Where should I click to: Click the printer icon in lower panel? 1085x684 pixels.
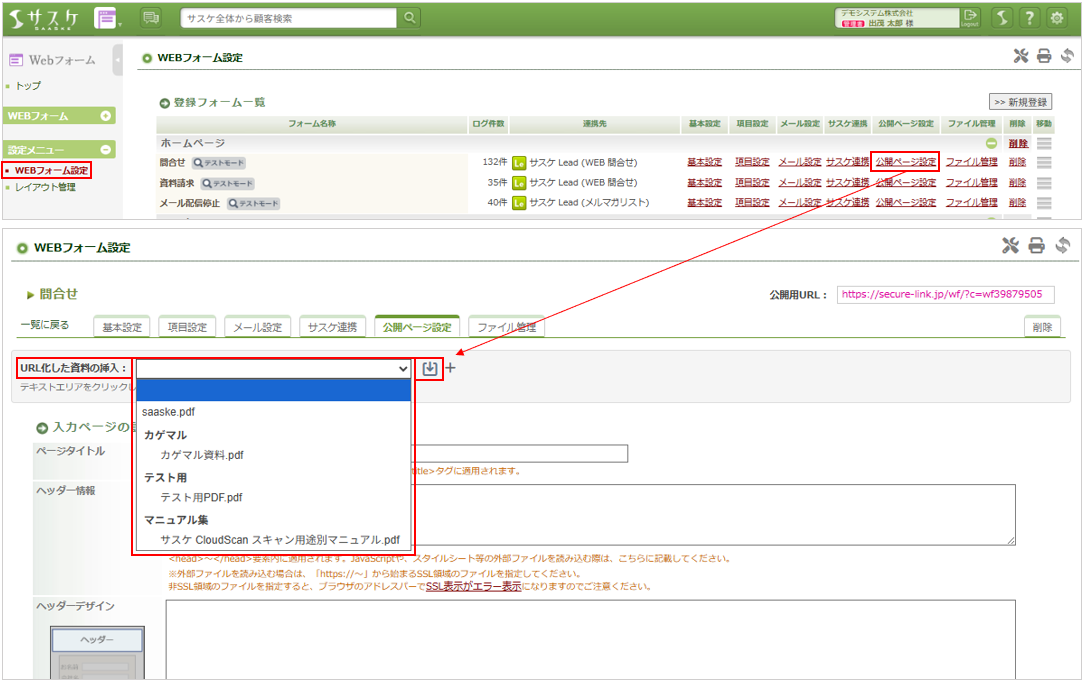[1037, 246]
